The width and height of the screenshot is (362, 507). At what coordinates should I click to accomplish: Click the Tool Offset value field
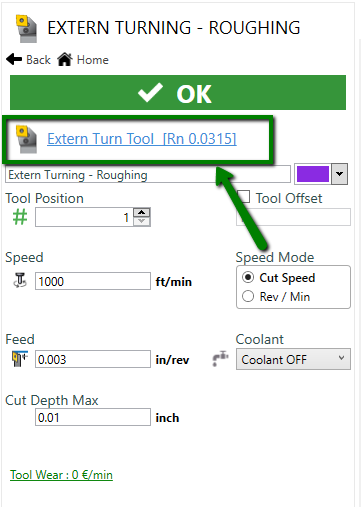click(293, 217)
